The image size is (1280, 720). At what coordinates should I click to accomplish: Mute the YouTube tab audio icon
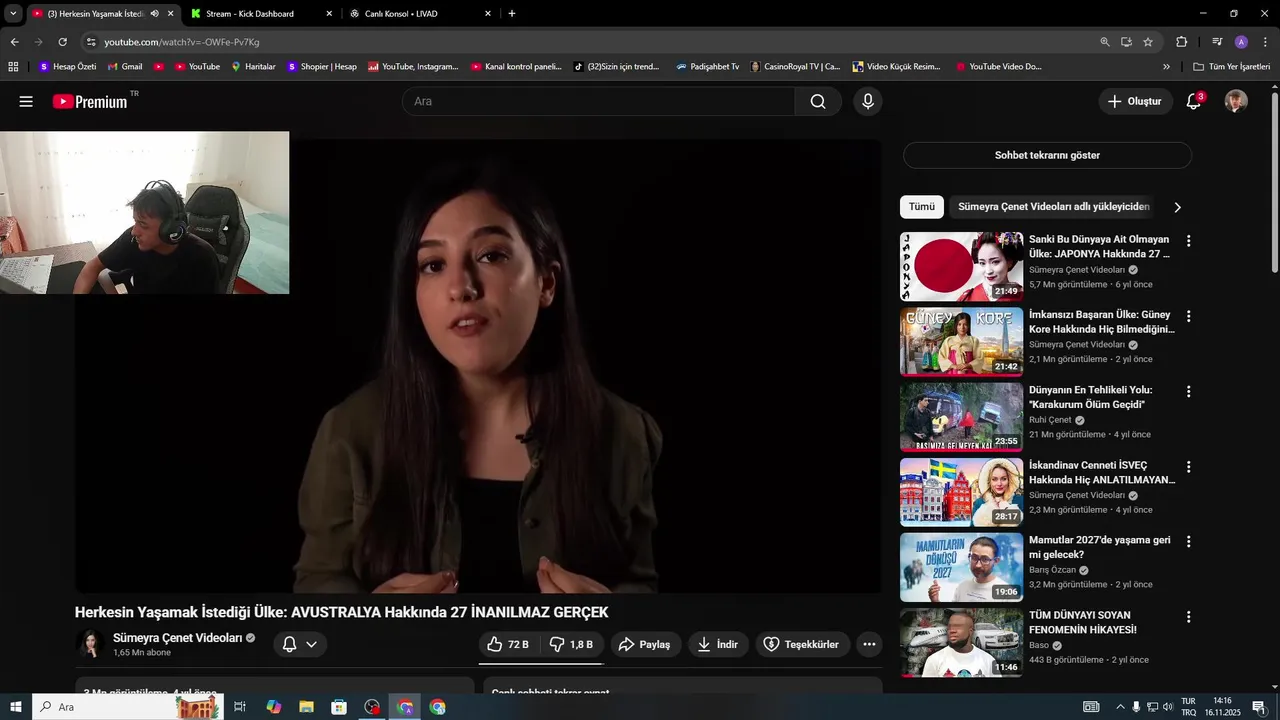coord(154,14)
